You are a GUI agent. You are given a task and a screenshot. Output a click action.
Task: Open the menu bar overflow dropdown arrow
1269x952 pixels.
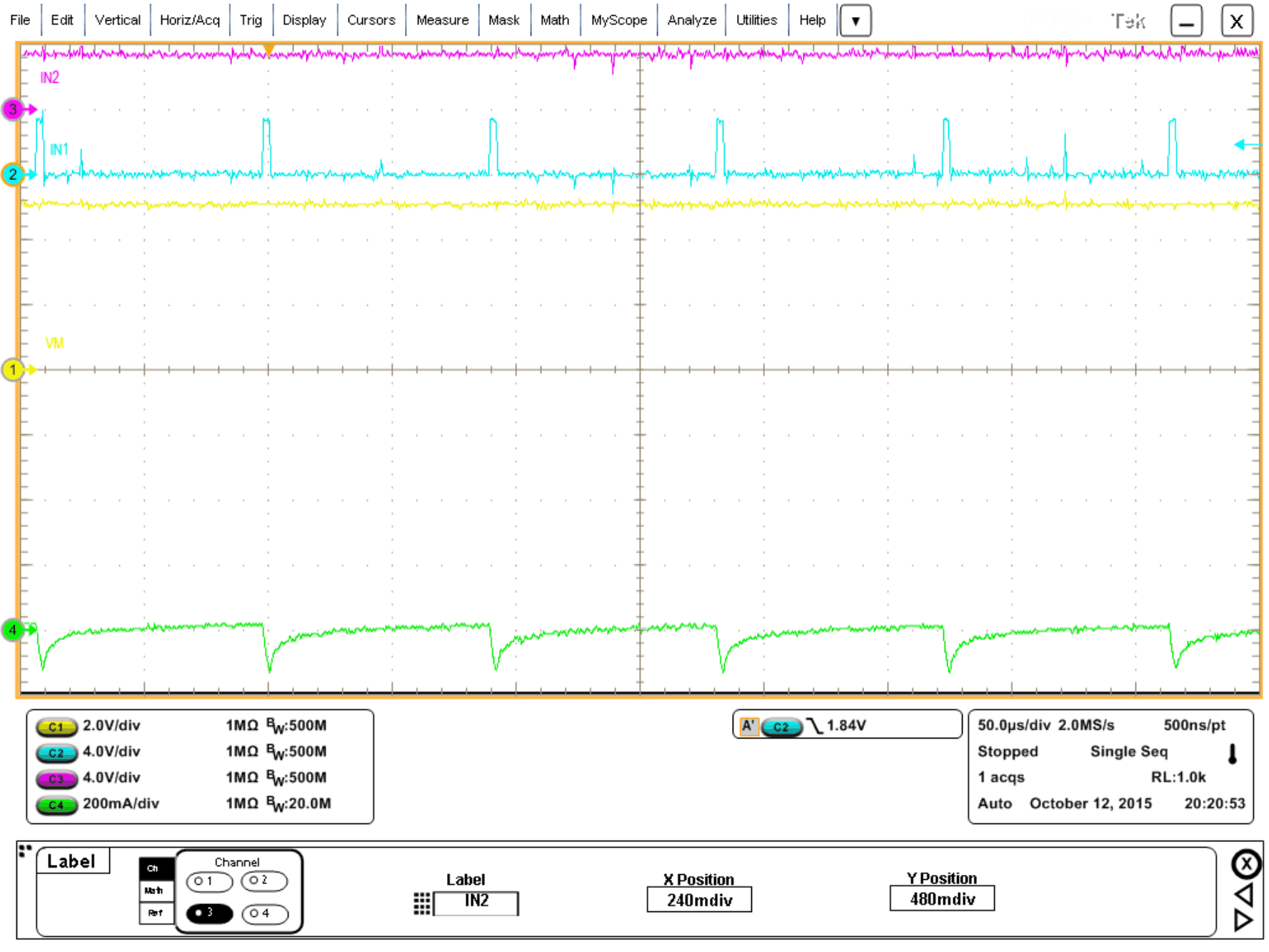pos(855,21)
